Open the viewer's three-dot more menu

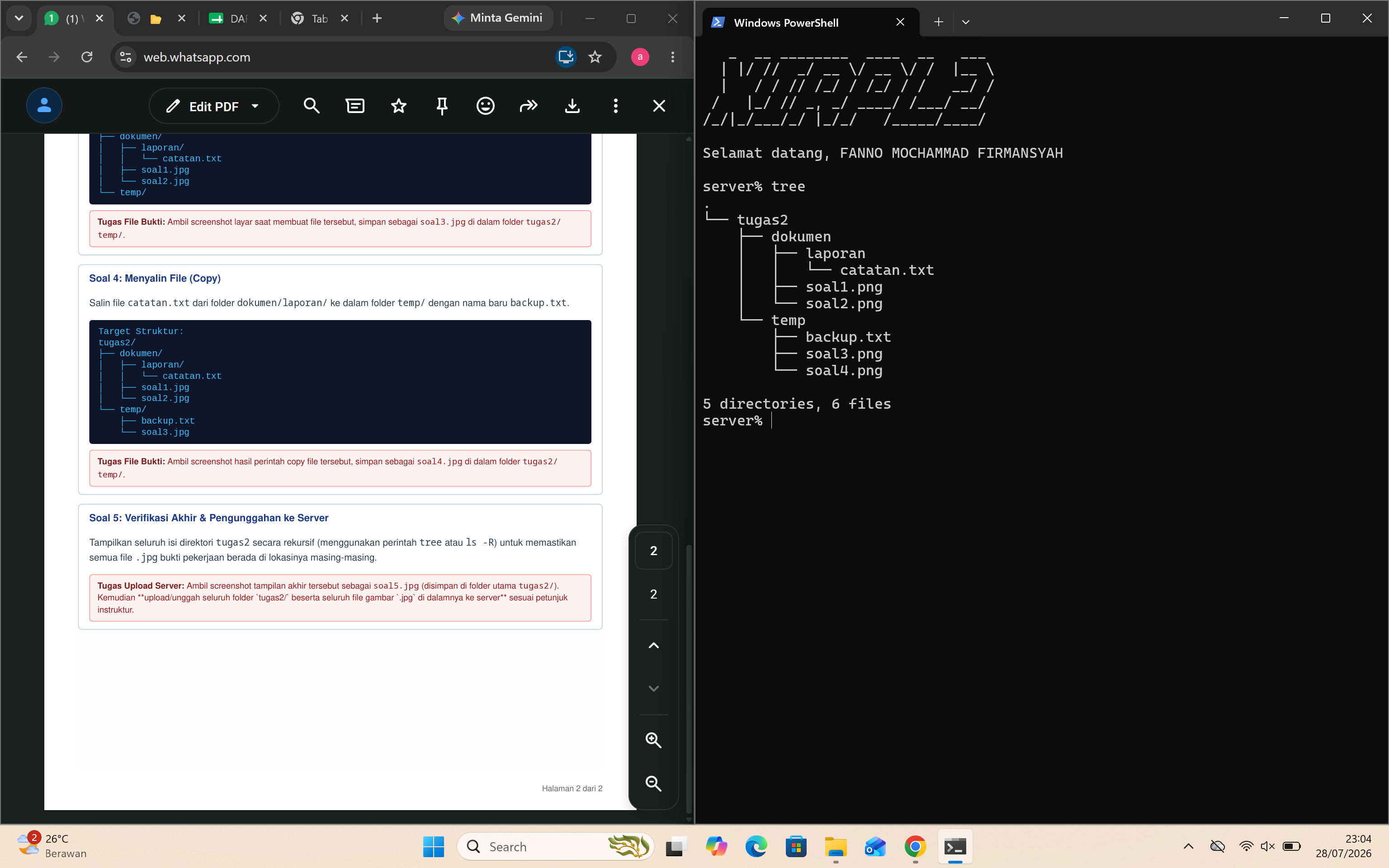click(616, 106)
